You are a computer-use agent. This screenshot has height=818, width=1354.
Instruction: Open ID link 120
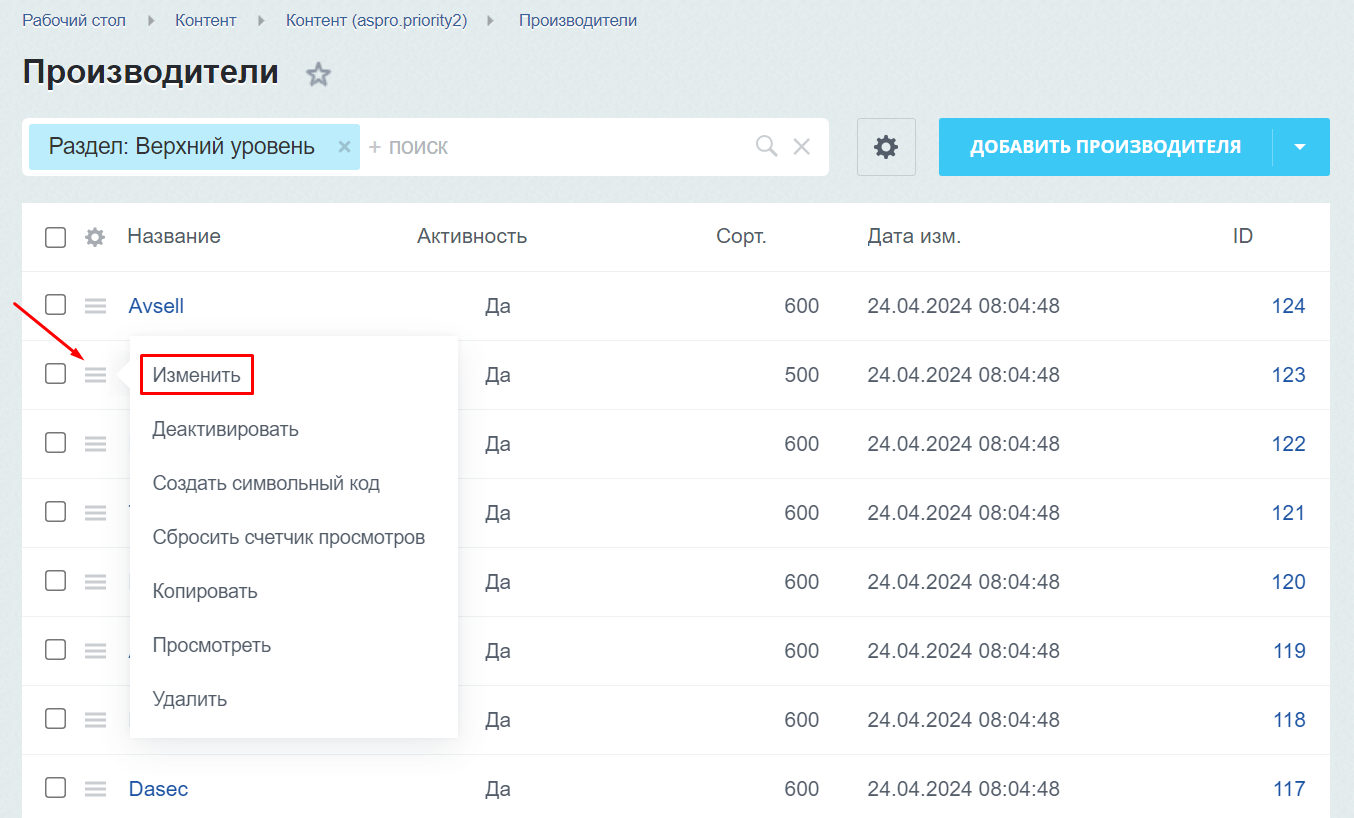click(x=1288, y=582)
